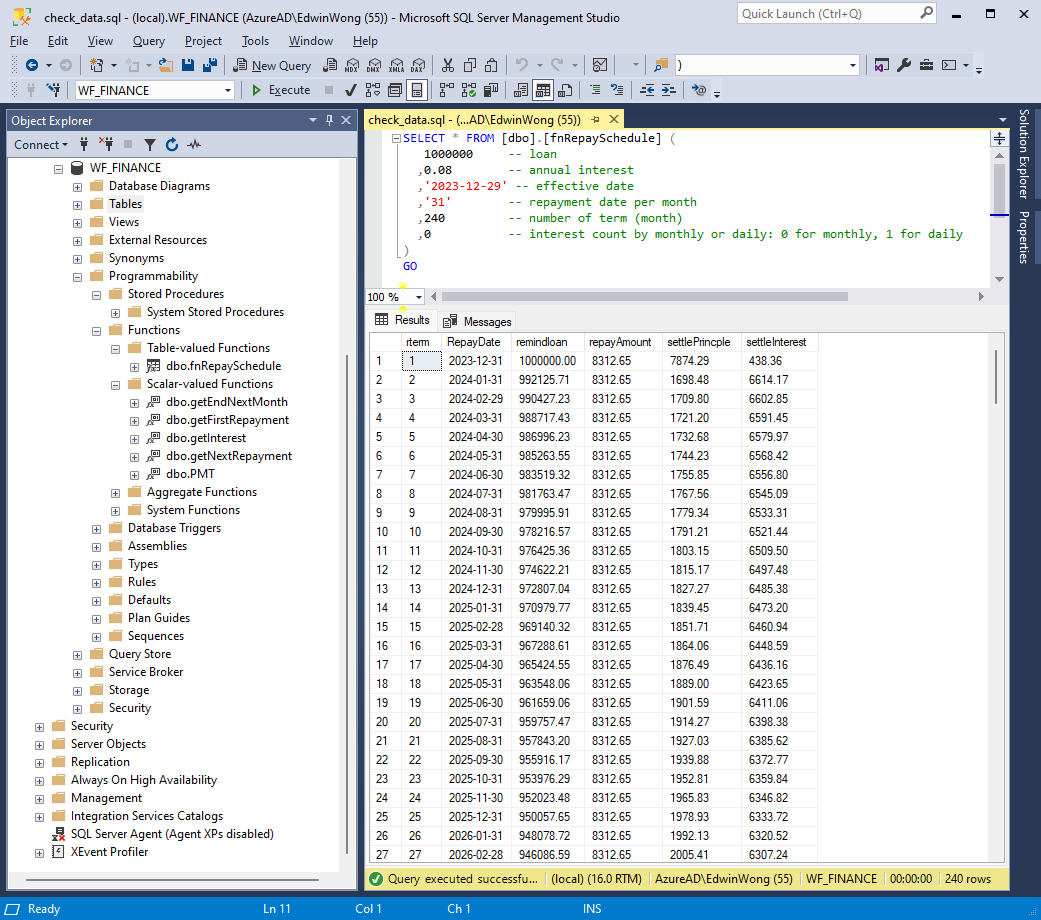Click the Parse checkmark icon

pos(350,90)
